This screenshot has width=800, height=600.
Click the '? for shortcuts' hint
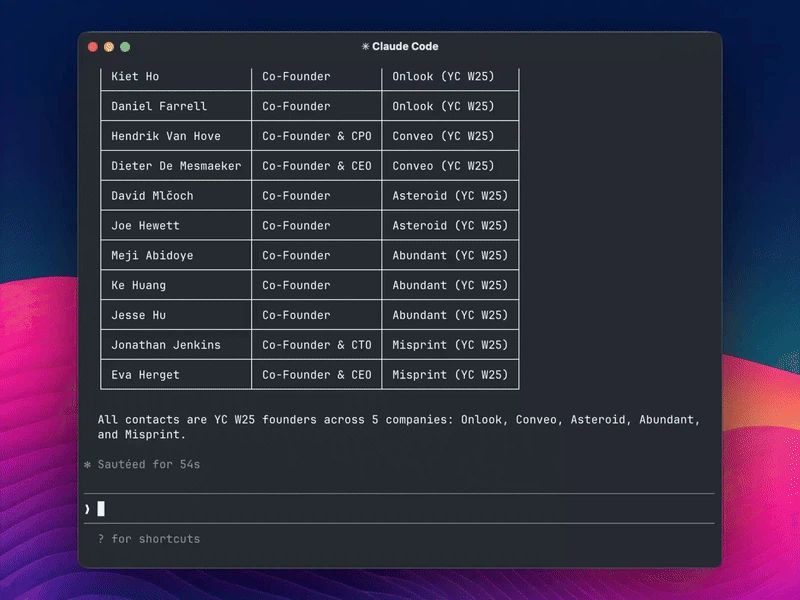coord(149,539)
